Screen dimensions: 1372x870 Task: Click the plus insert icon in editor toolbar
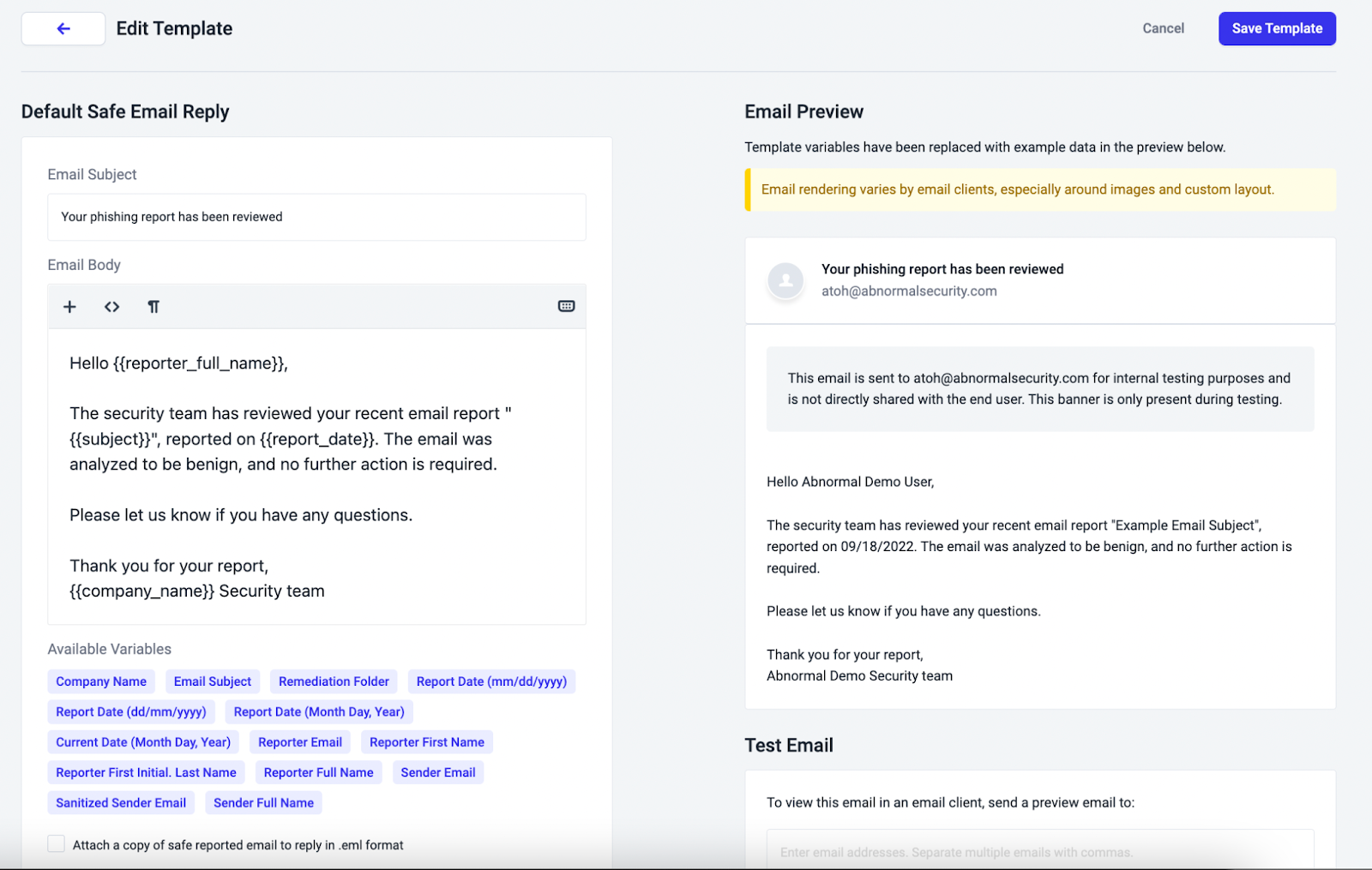click(x=70, y=307)
